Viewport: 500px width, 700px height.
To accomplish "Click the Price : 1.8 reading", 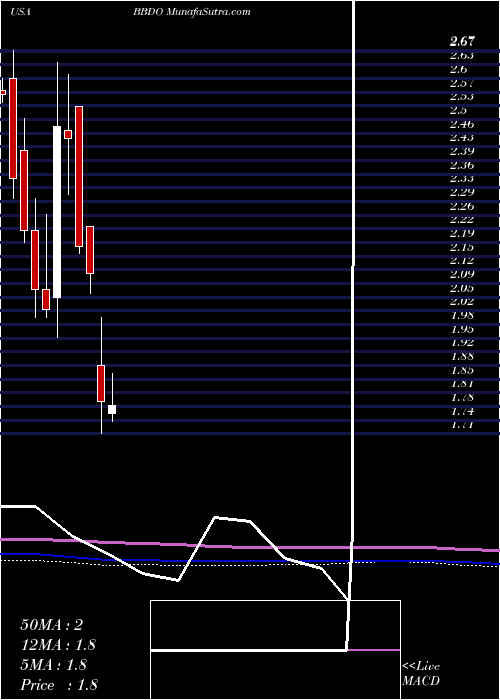I will 59,685.
